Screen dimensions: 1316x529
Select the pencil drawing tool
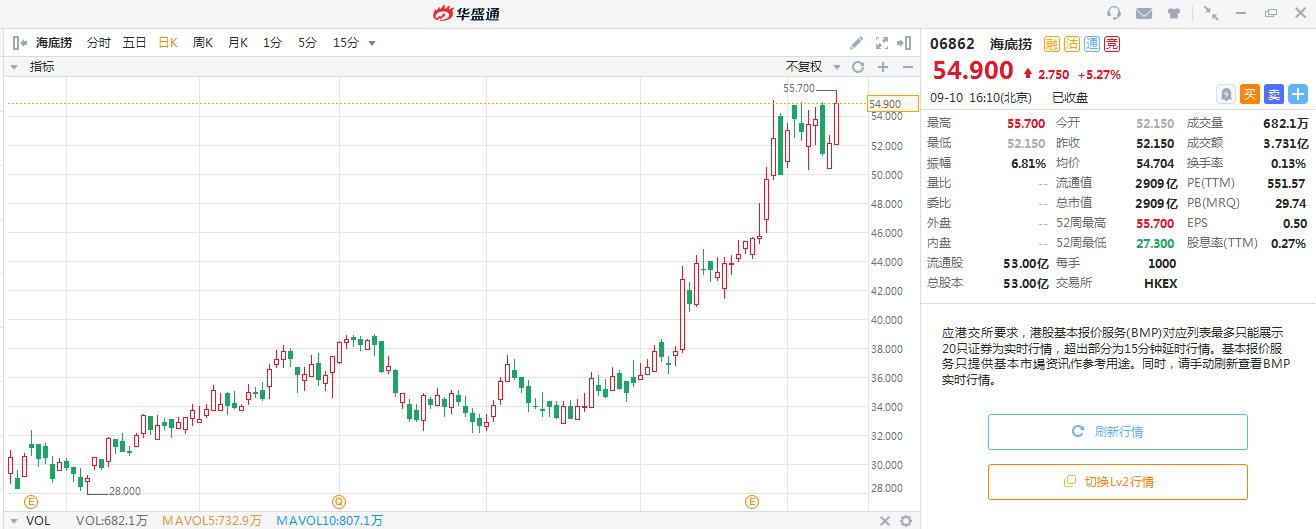[x=856, y=43]
